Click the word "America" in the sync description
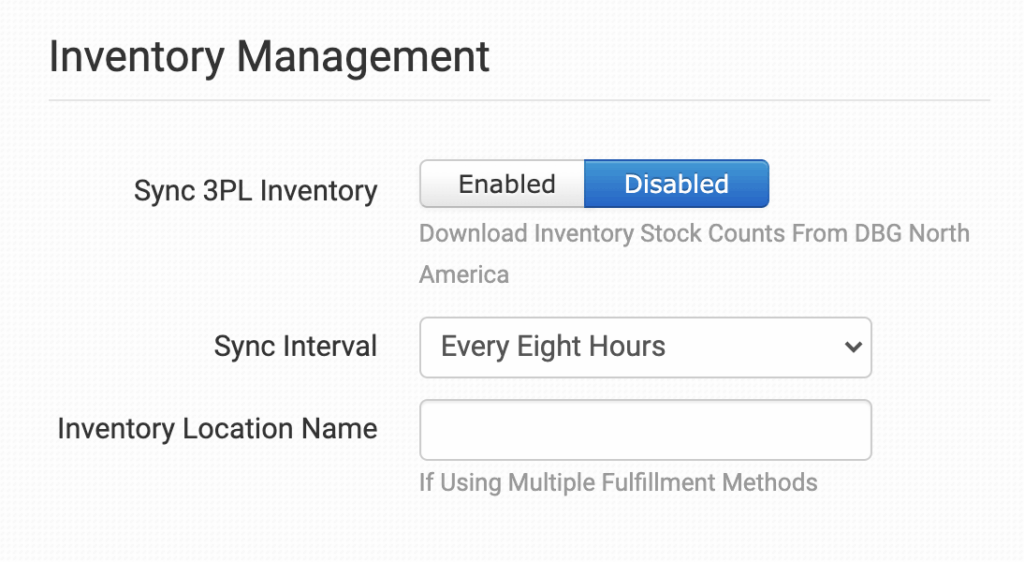Viewport: 1024px width, 562px height. (464, 274)
